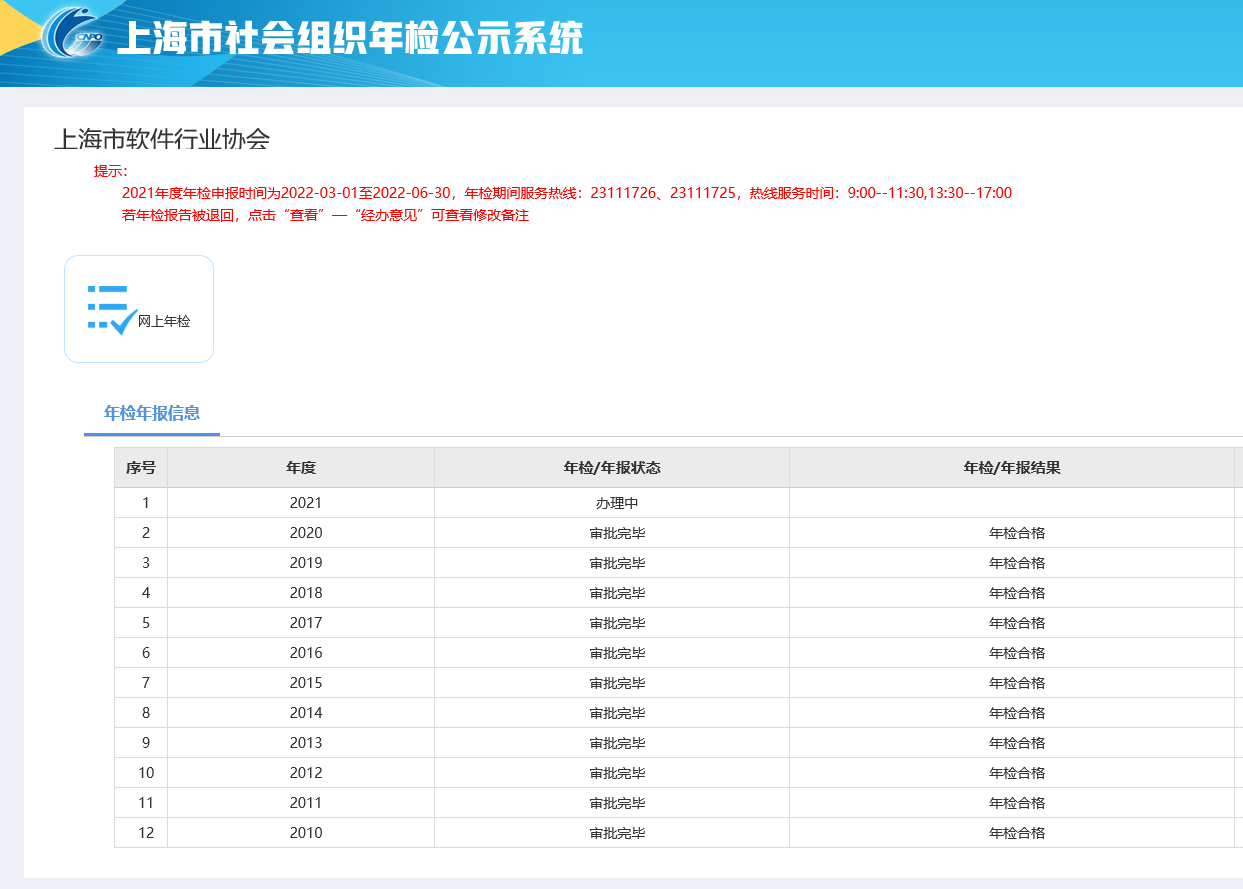Click the 审批完毕 status in the 2019 row
This screenshot has height=889, width=1243.
point(617,563)
